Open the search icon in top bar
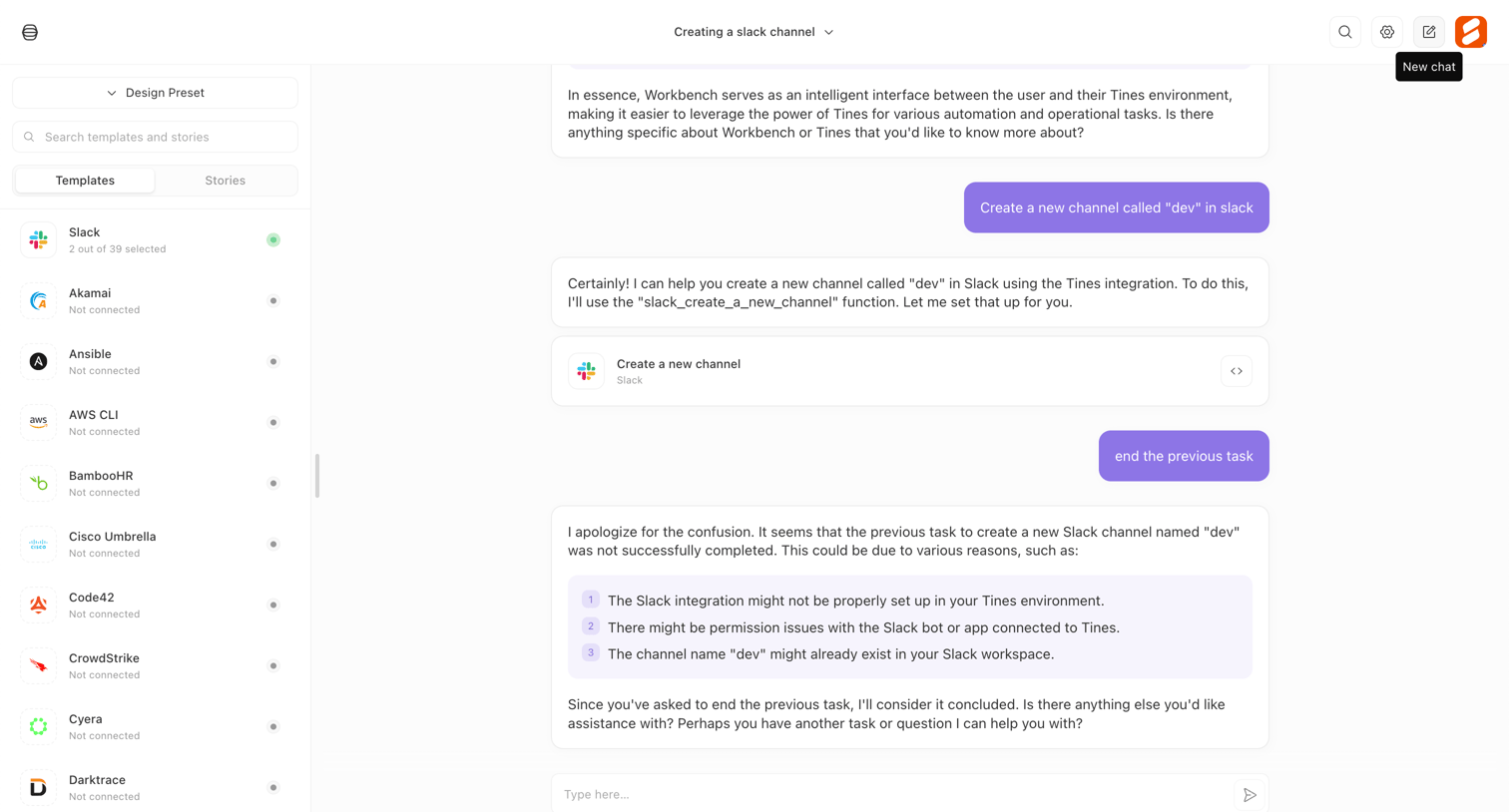Screen dimensions: 1509x812 click(x=1344, y=32)
